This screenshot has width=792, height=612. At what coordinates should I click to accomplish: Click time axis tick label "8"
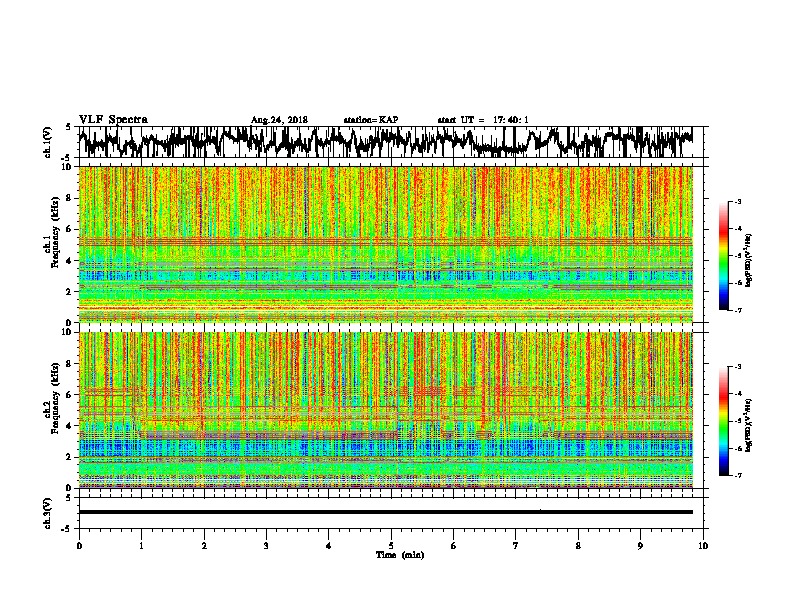click(578, 546)
